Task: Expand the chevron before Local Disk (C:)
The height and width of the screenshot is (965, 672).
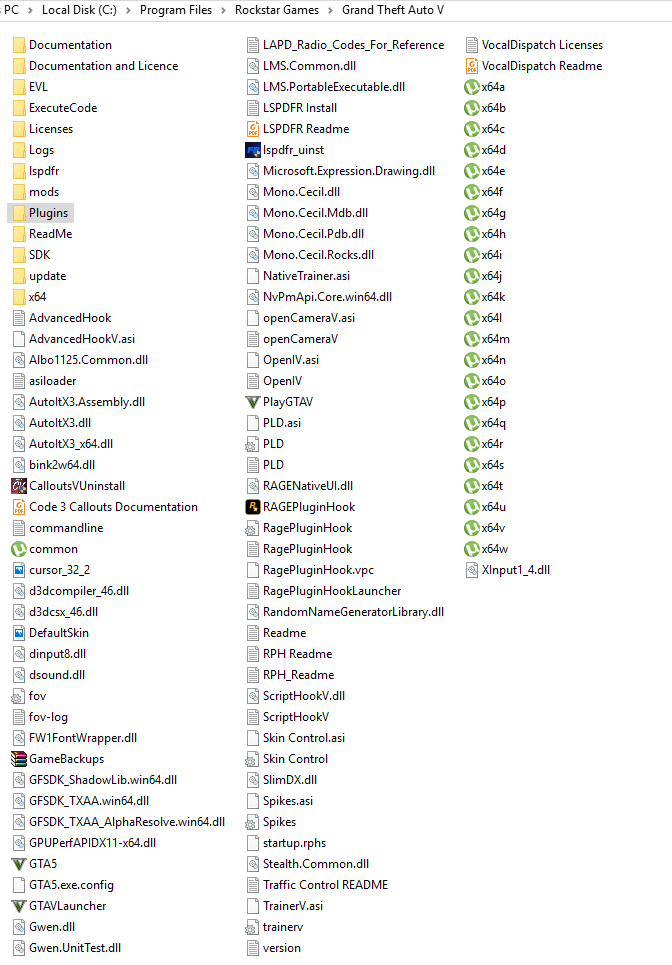Action: 30,10
